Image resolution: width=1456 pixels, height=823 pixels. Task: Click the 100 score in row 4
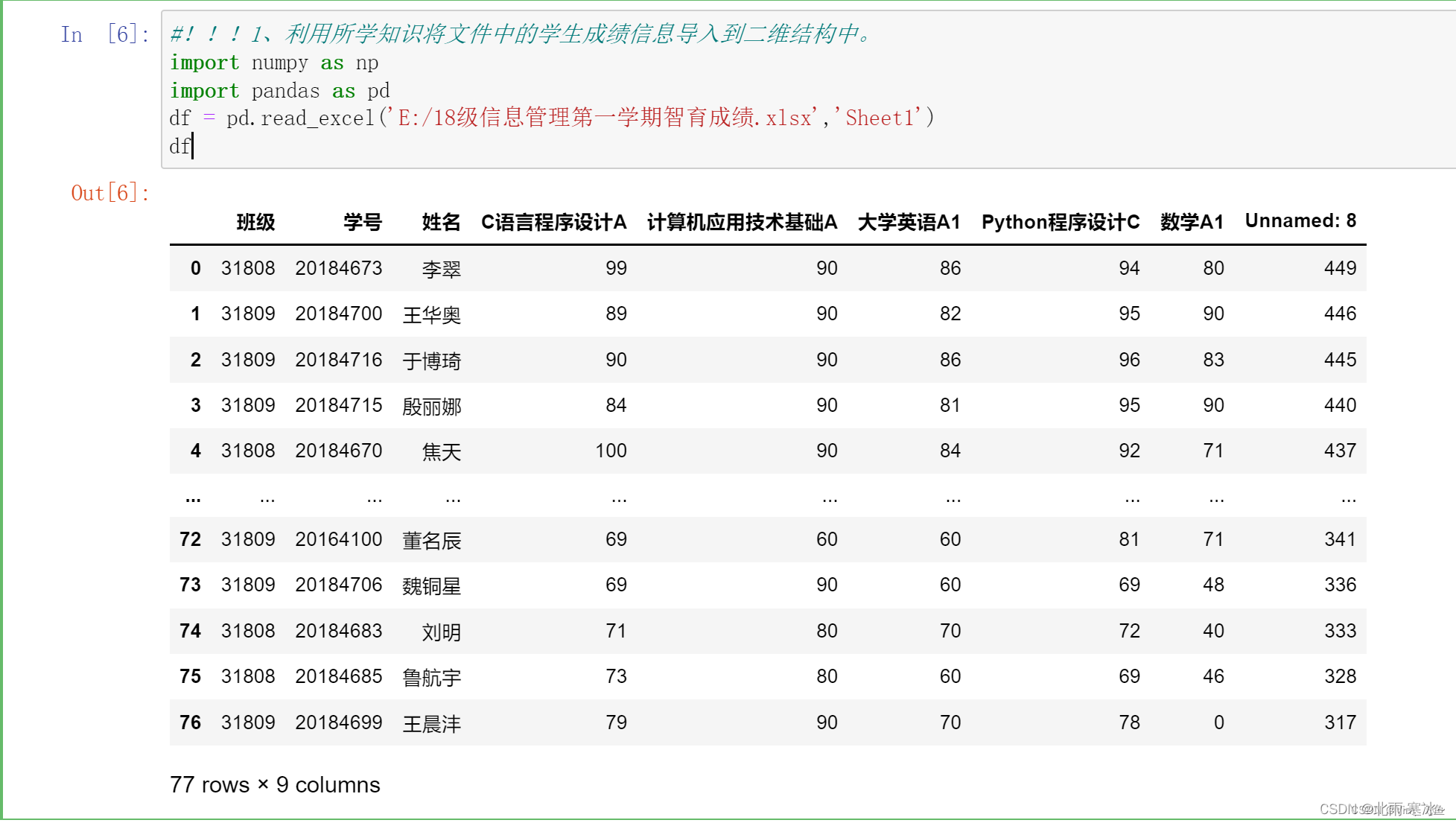[x=611, y=451]
